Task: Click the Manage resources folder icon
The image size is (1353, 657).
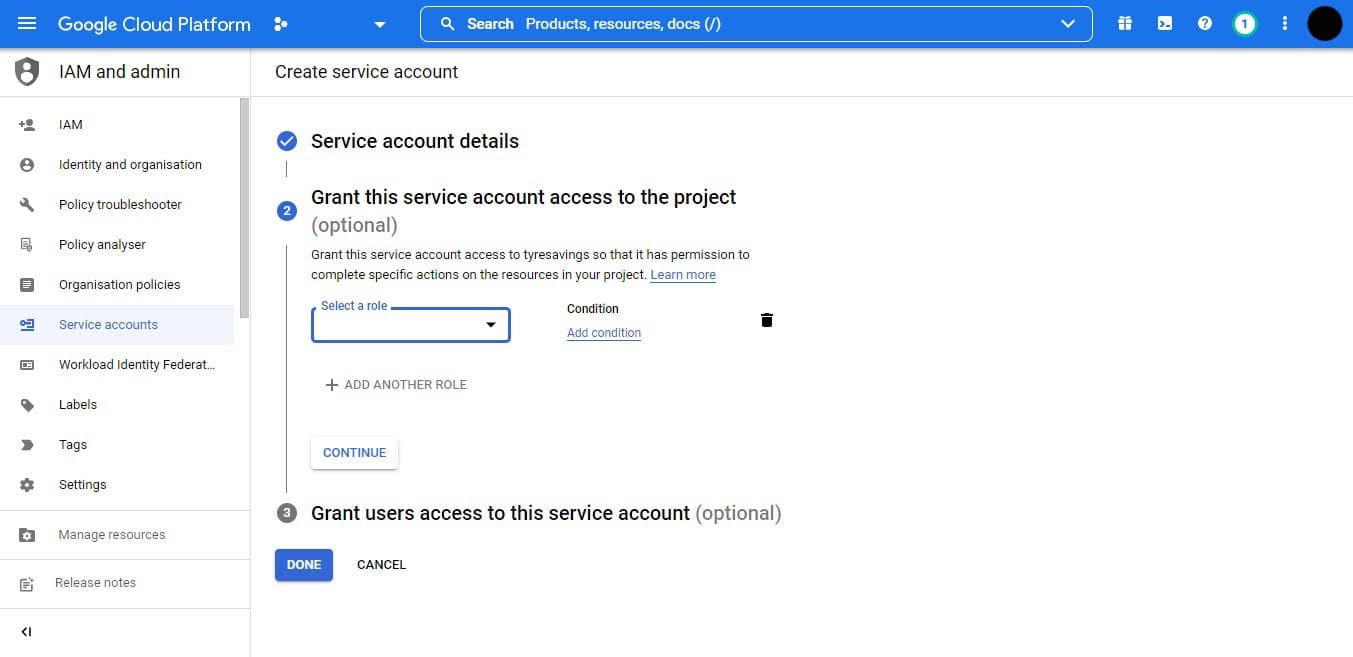Action: click(x=27, y=535)
